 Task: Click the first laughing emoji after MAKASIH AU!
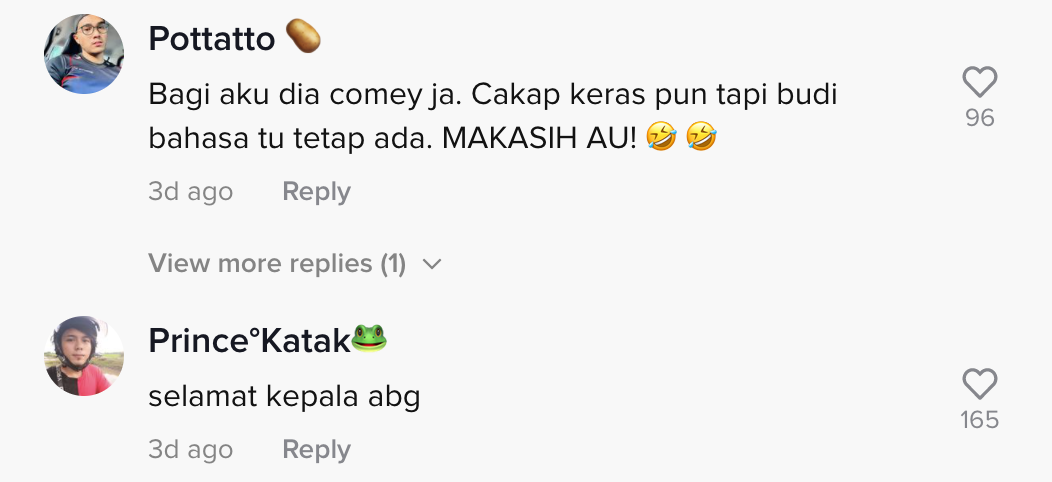click(x=661, y=138)
